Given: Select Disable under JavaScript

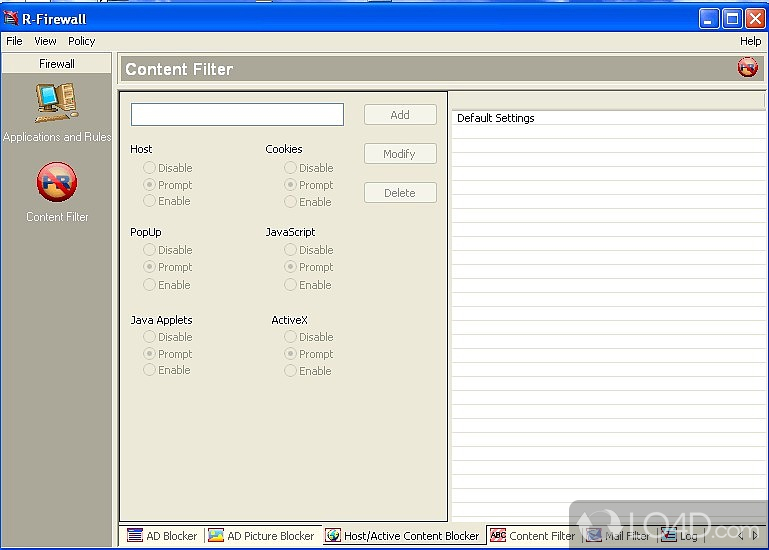Looking at the screenshot, I should coord(291,250).
